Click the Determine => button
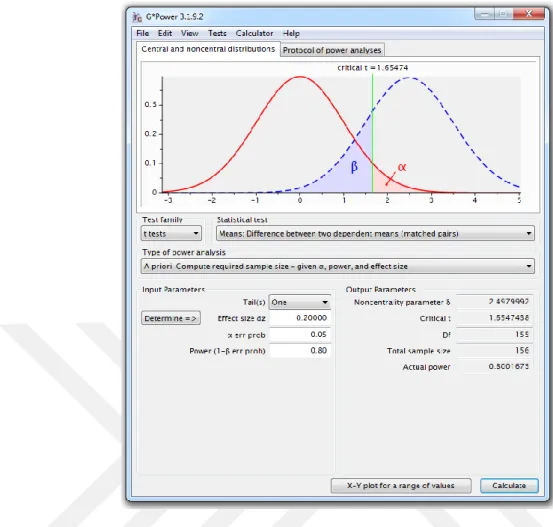 [171, 318]
